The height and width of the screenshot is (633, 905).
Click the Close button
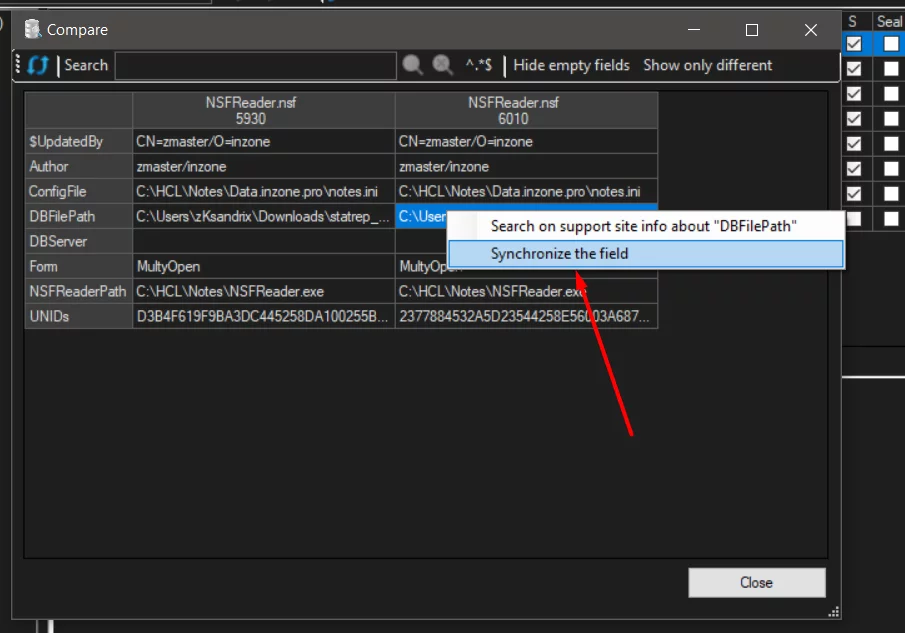pyautogui.click(x=757, y=583)
